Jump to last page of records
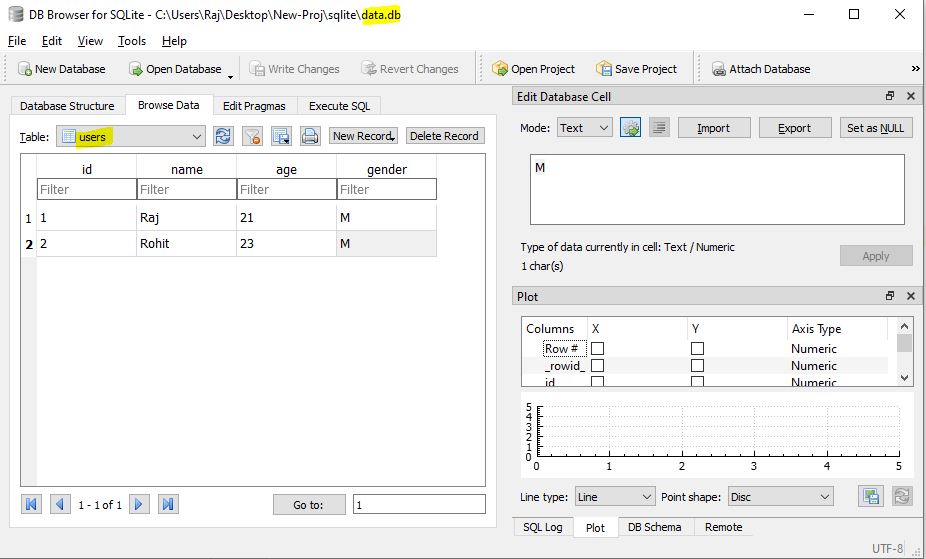This screenshot has height=559, width=926. coord(168,504)
